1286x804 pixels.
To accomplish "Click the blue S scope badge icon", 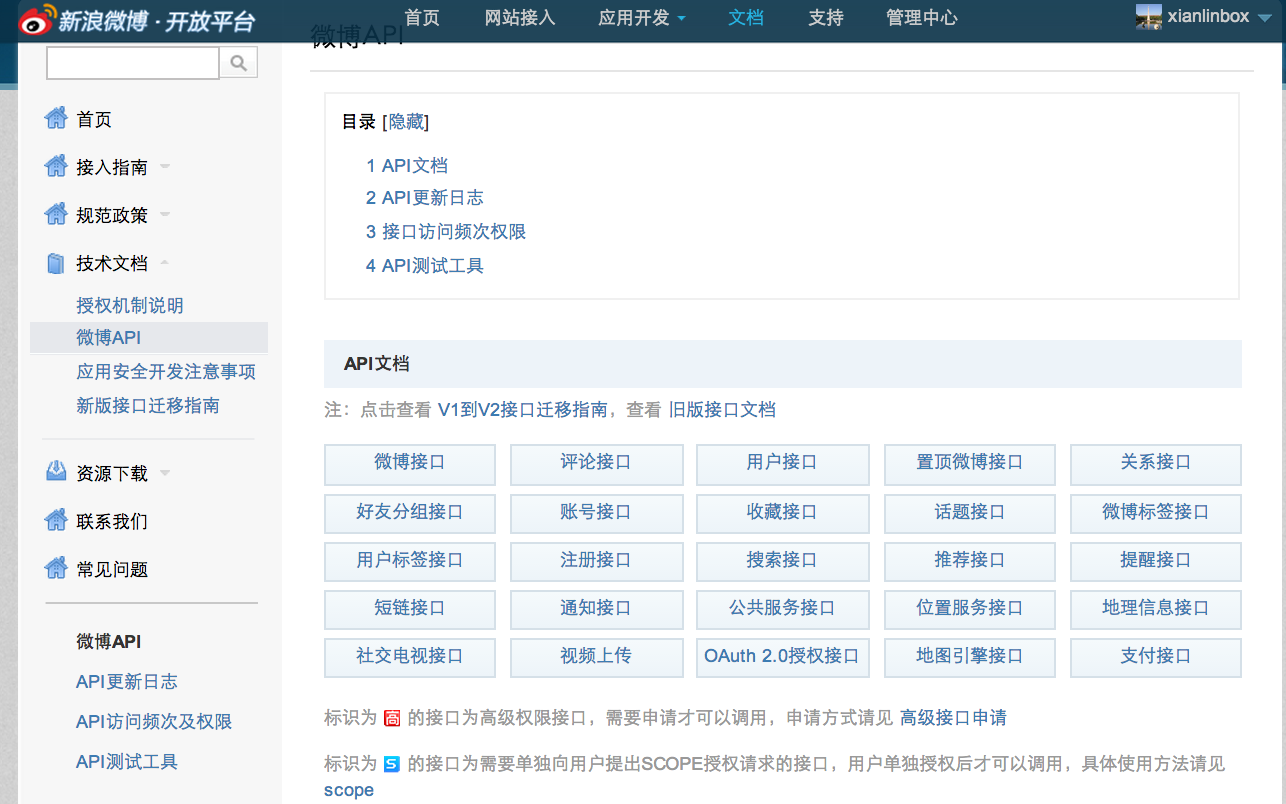I will pos(392,764).
